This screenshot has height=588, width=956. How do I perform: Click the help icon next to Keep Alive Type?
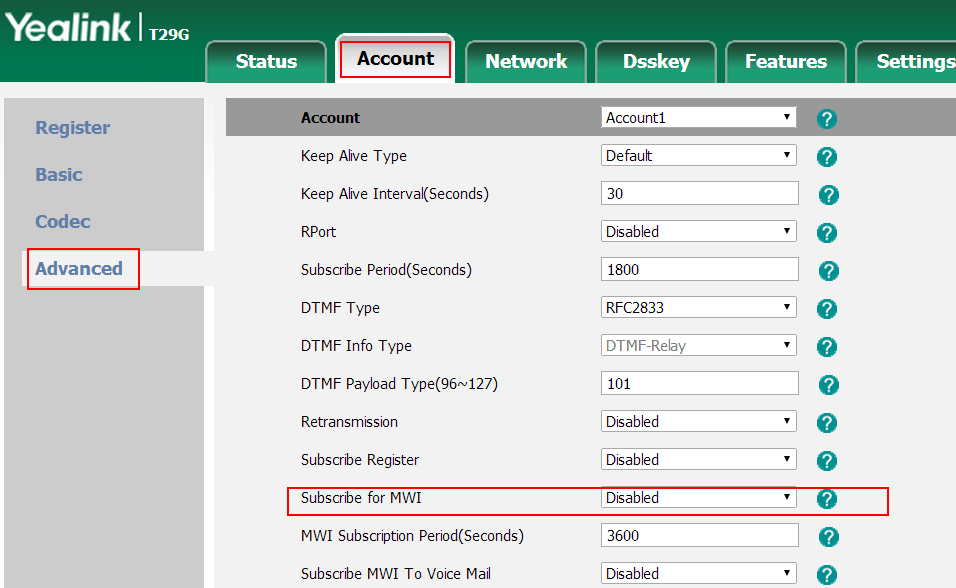827,157
